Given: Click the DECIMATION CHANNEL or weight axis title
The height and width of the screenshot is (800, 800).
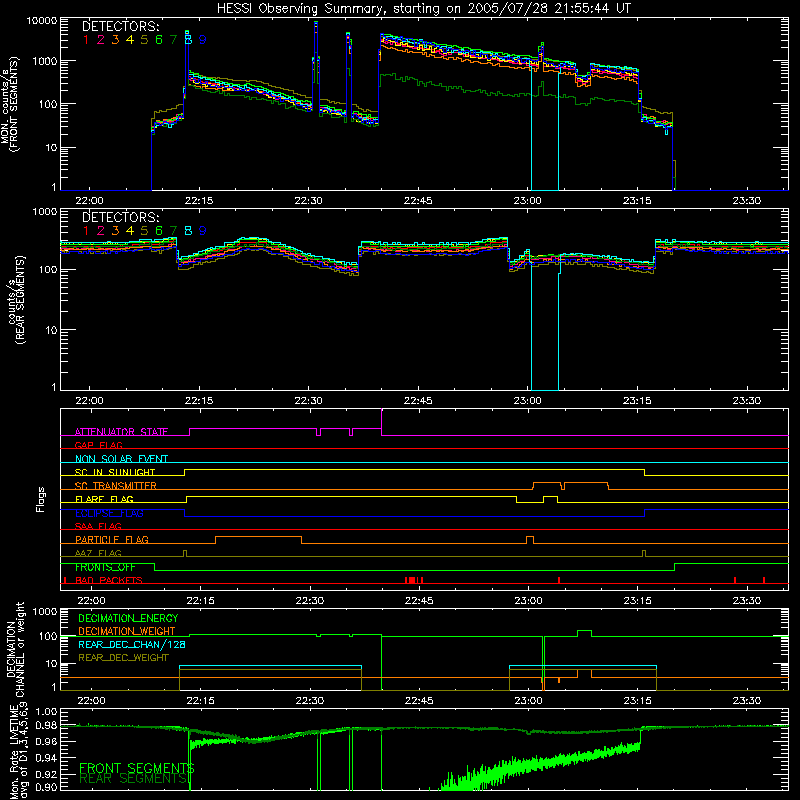Looking at the screenshot, I should pyautogui.click(x=15, y=649).
